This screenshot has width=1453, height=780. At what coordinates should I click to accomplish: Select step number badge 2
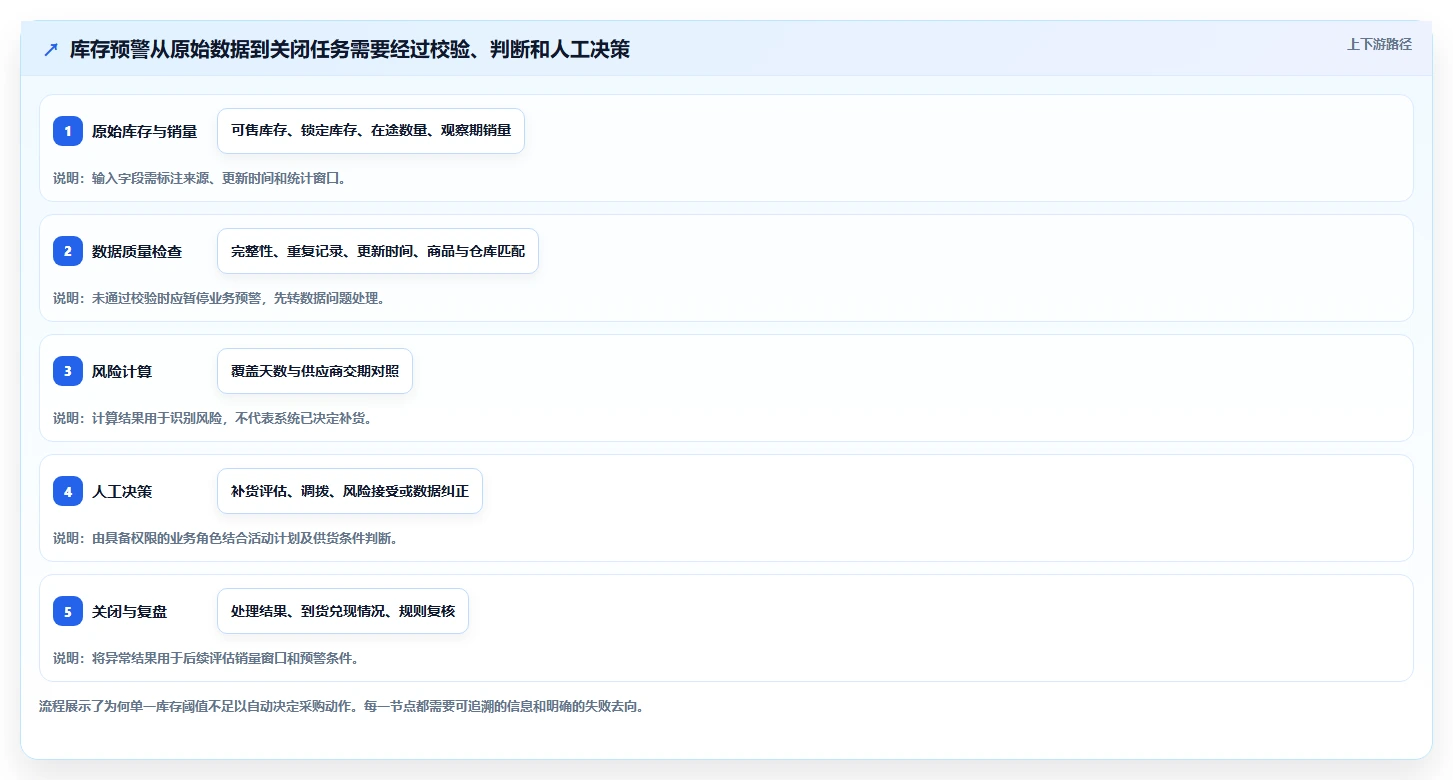68,251
